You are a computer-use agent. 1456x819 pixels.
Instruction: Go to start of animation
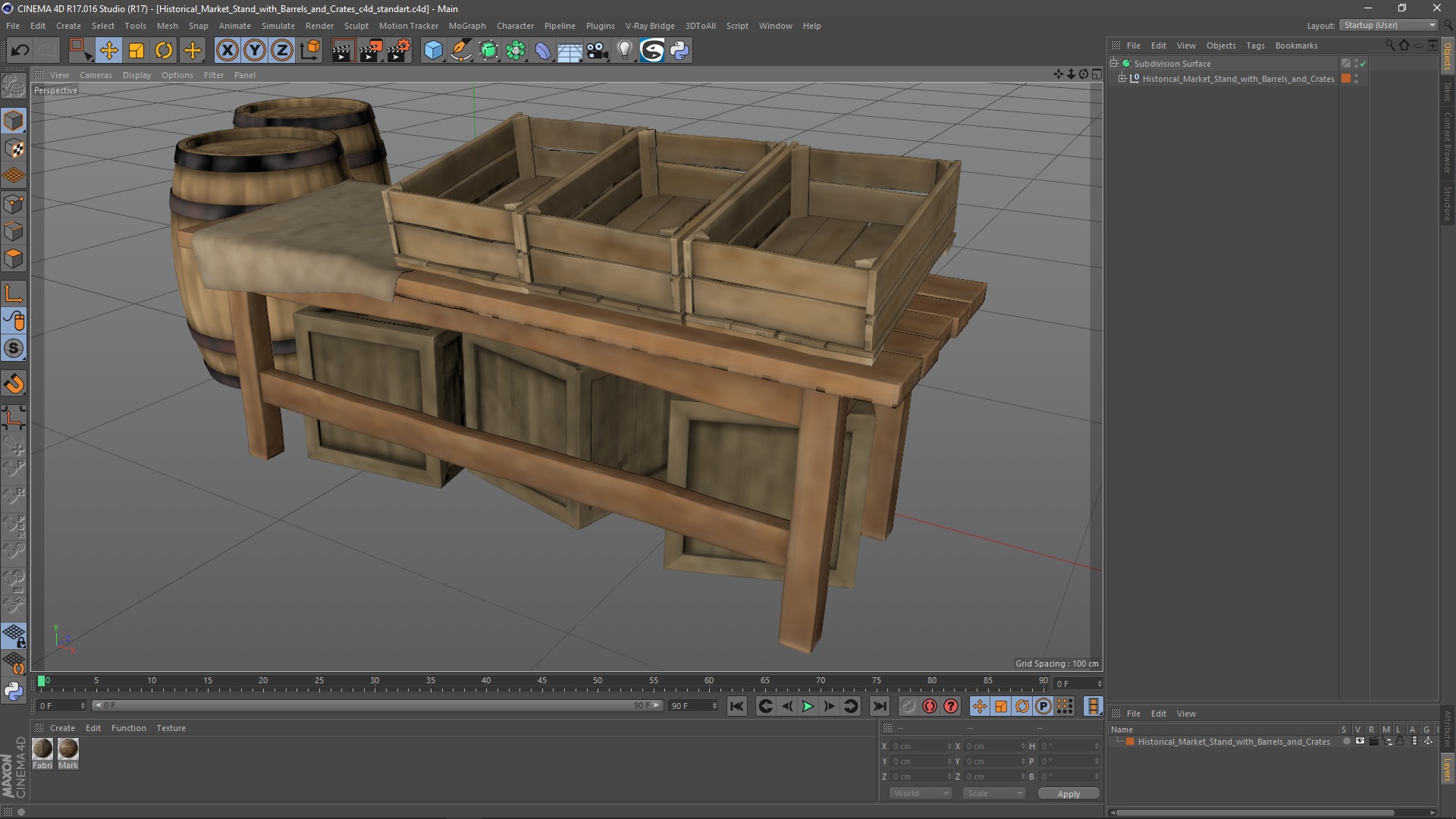coord(736,706)
